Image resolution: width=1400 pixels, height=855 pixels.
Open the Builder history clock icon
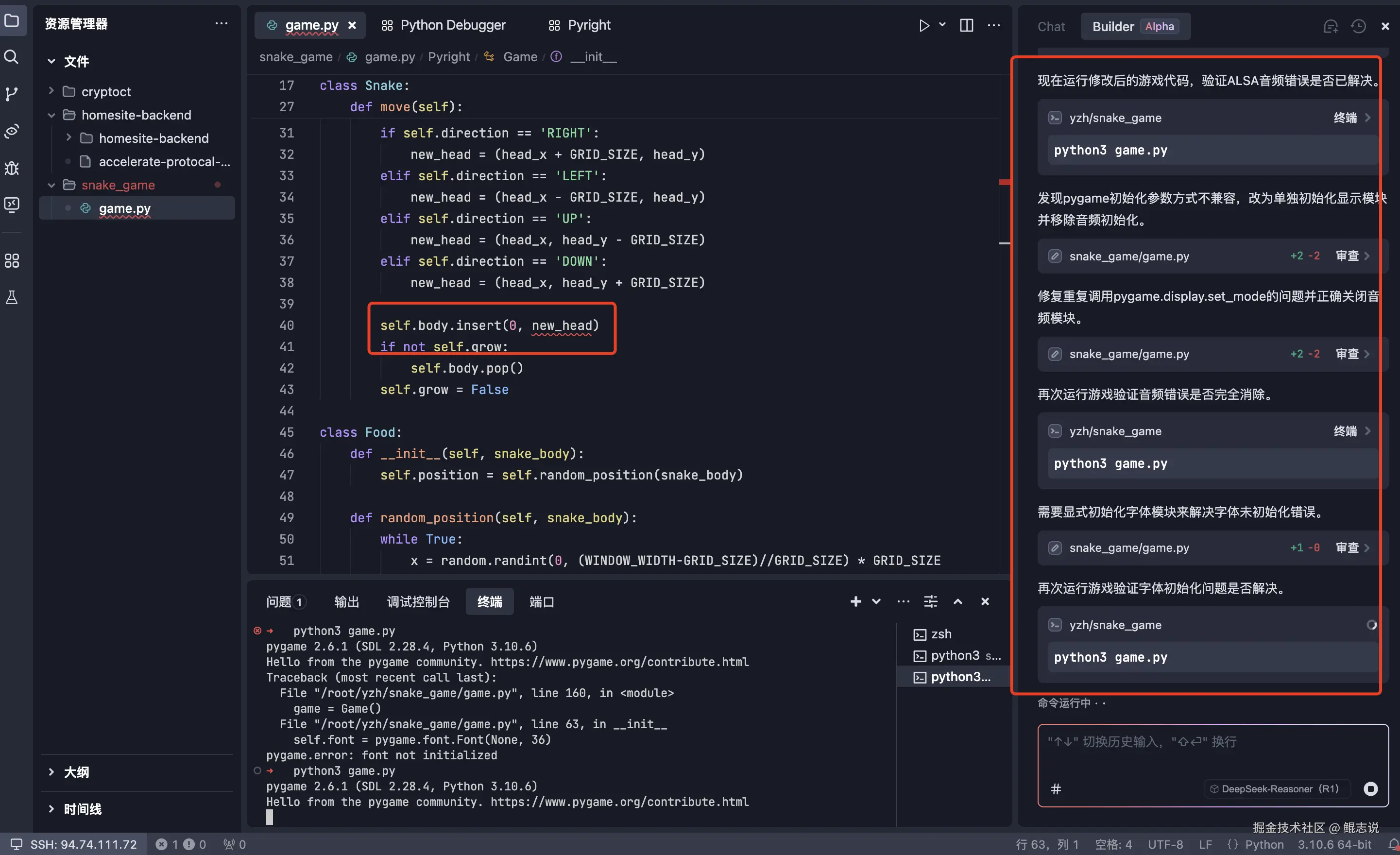[1358, 27]
